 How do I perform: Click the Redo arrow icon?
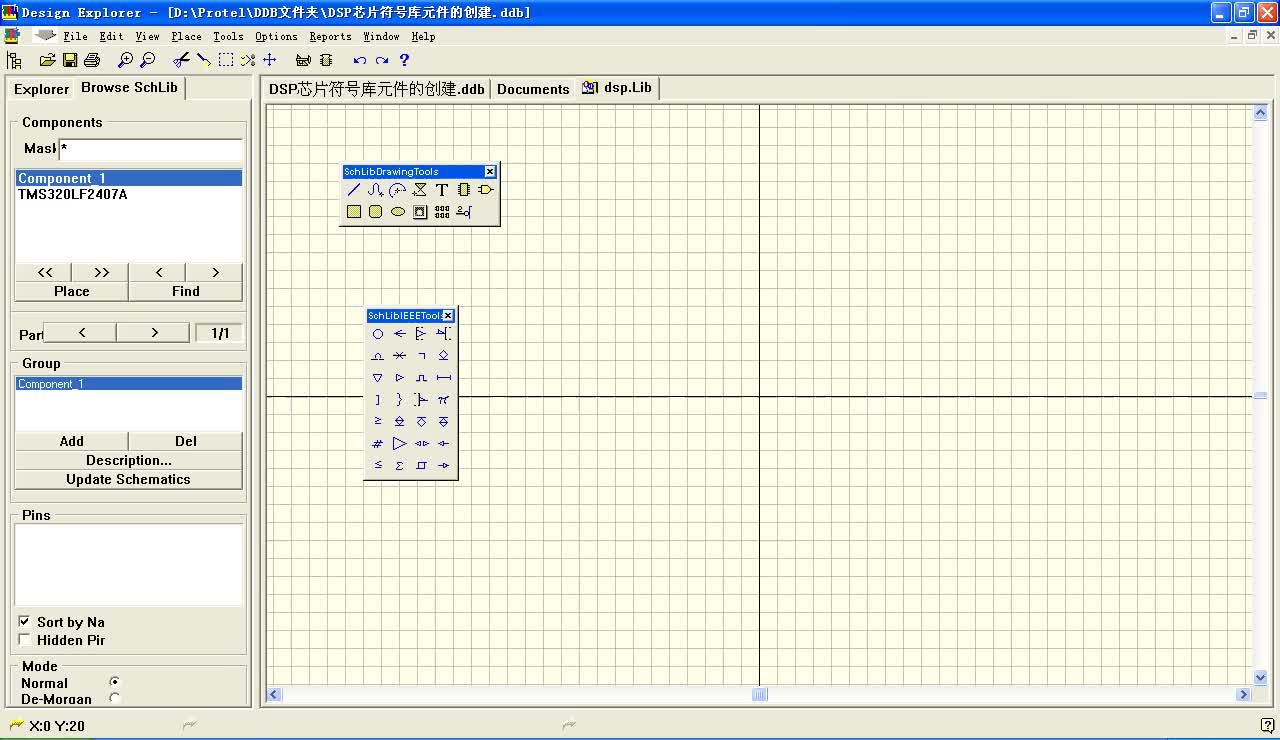tap(382, 61)
